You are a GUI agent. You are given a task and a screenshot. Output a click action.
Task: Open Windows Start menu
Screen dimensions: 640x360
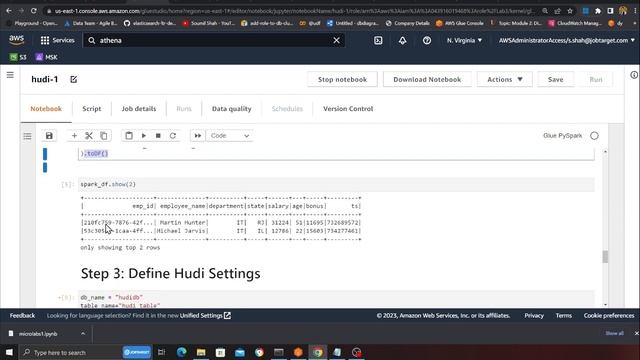(x=9, y=352)
